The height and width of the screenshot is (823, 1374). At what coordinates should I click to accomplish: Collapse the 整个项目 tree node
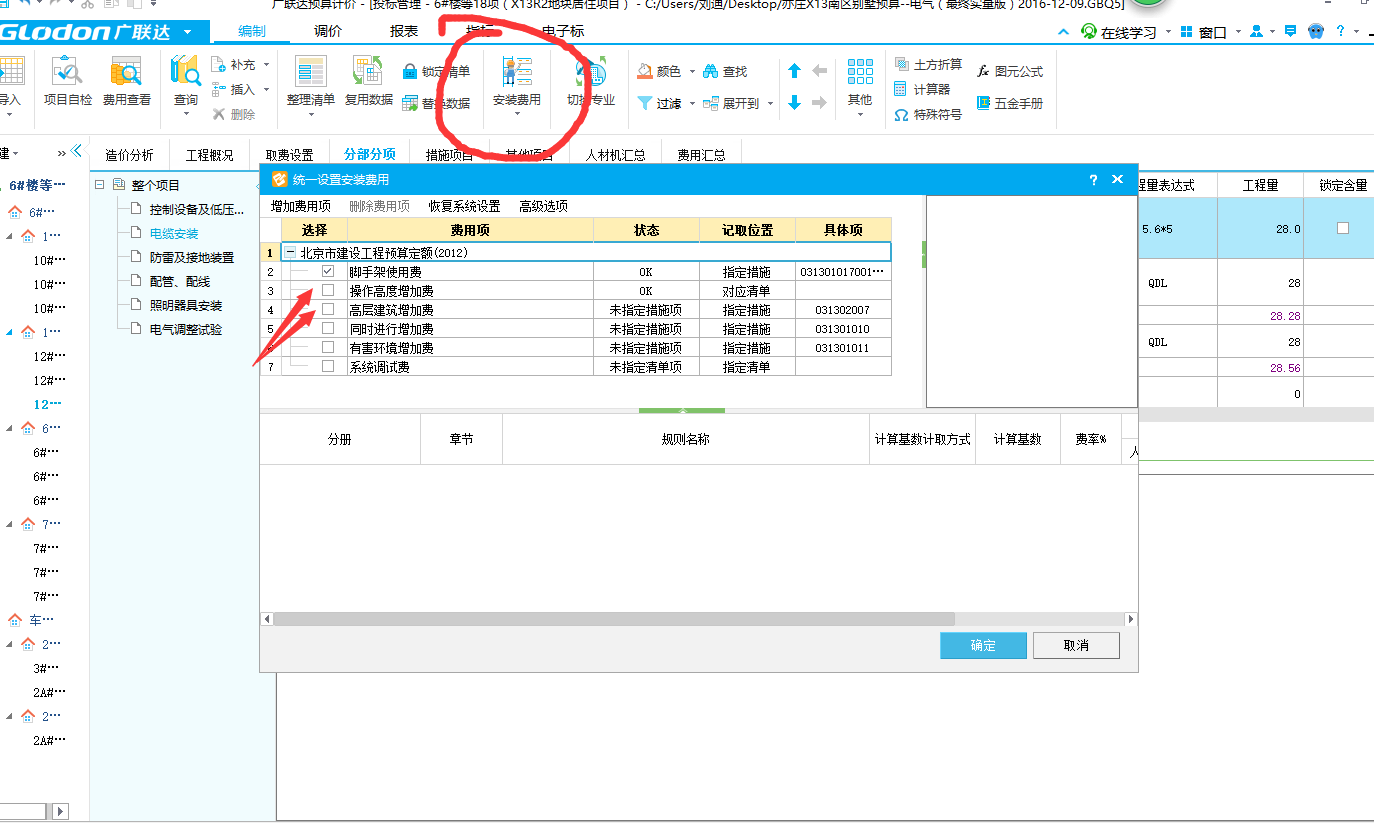pyautogui.click(x=99, y=185)
